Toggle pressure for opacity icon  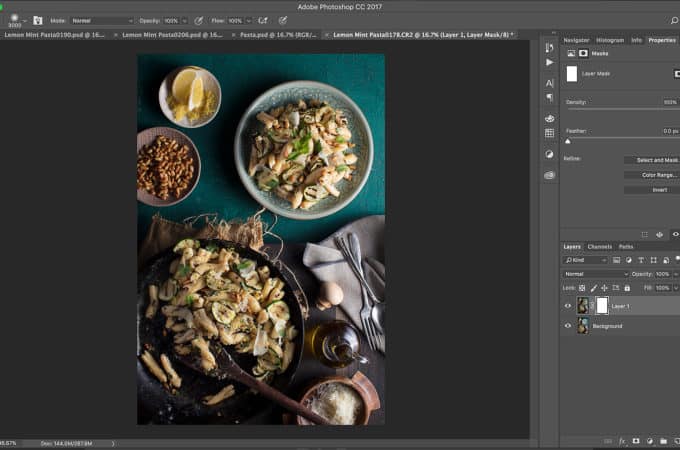(x=199, y=20)
